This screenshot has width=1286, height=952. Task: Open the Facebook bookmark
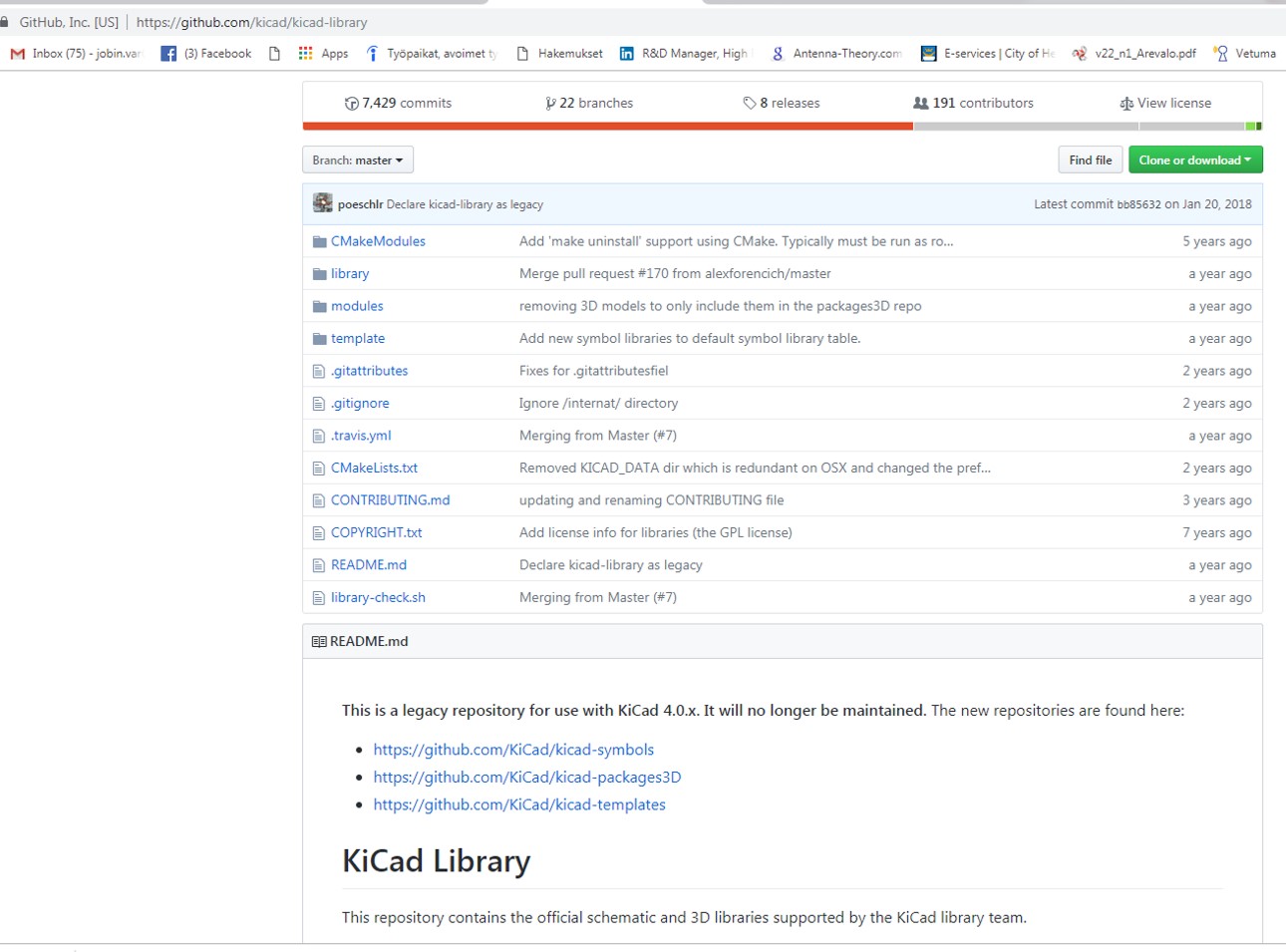[206, 54]
